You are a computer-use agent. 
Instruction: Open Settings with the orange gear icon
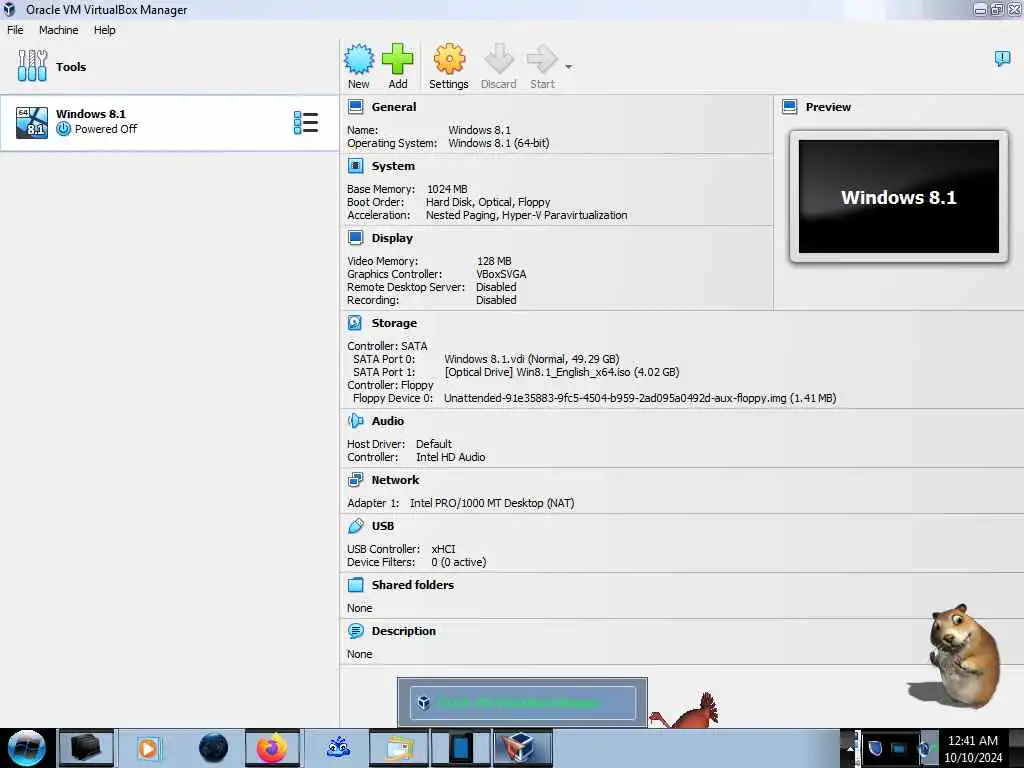pyautogui.click(x=449, y=59)
